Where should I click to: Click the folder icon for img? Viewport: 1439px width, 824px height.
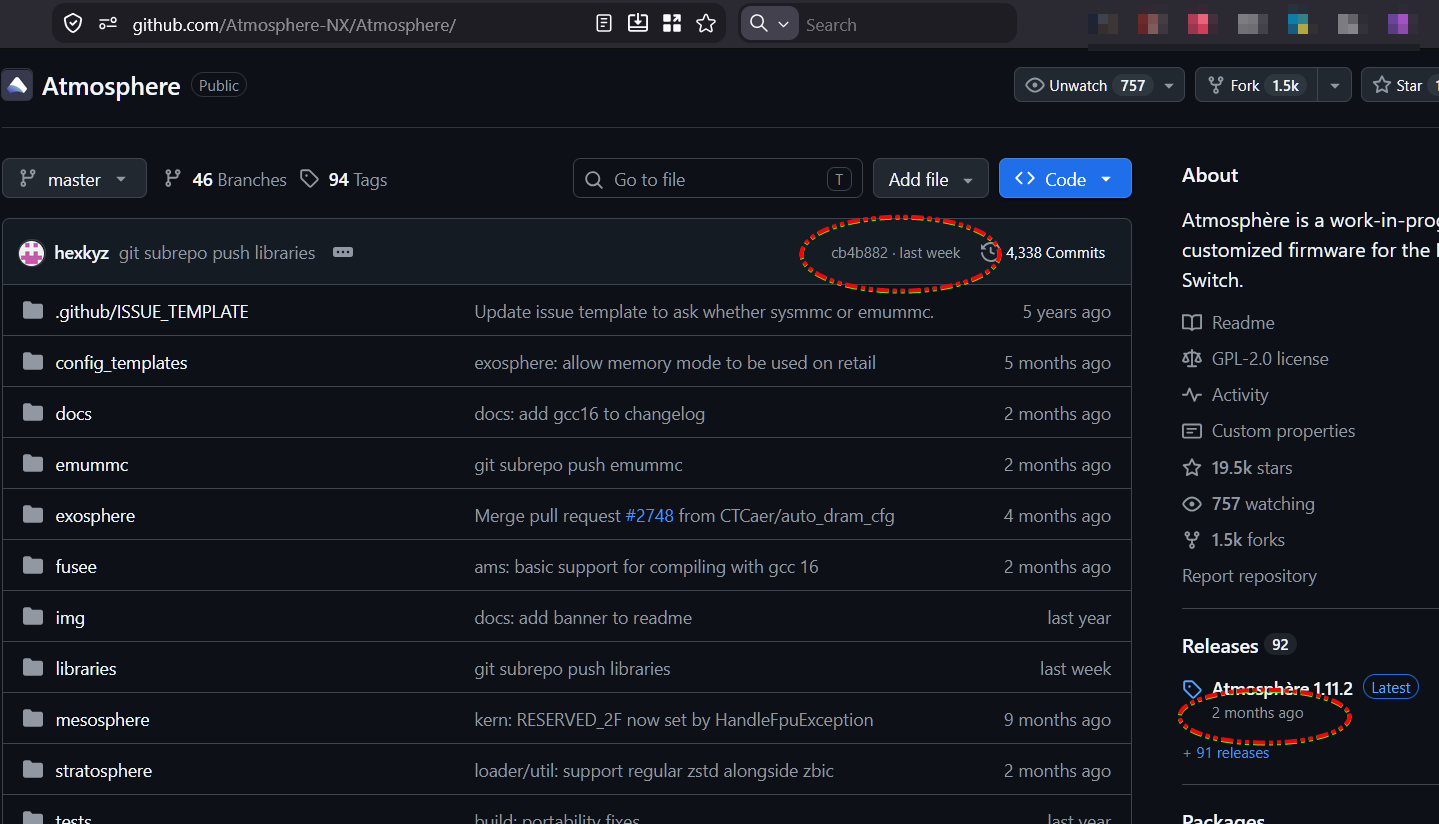[x=33, y=617]
